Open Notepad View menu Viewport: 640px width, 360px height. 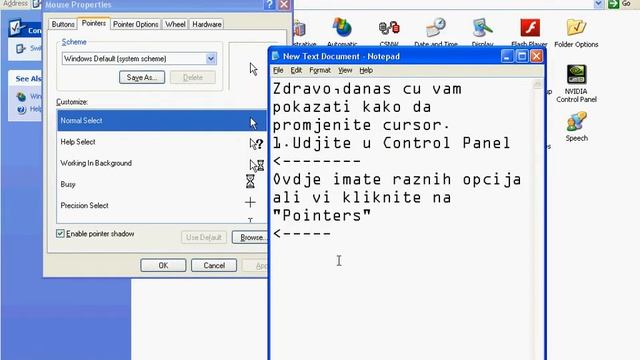(345, 70)
